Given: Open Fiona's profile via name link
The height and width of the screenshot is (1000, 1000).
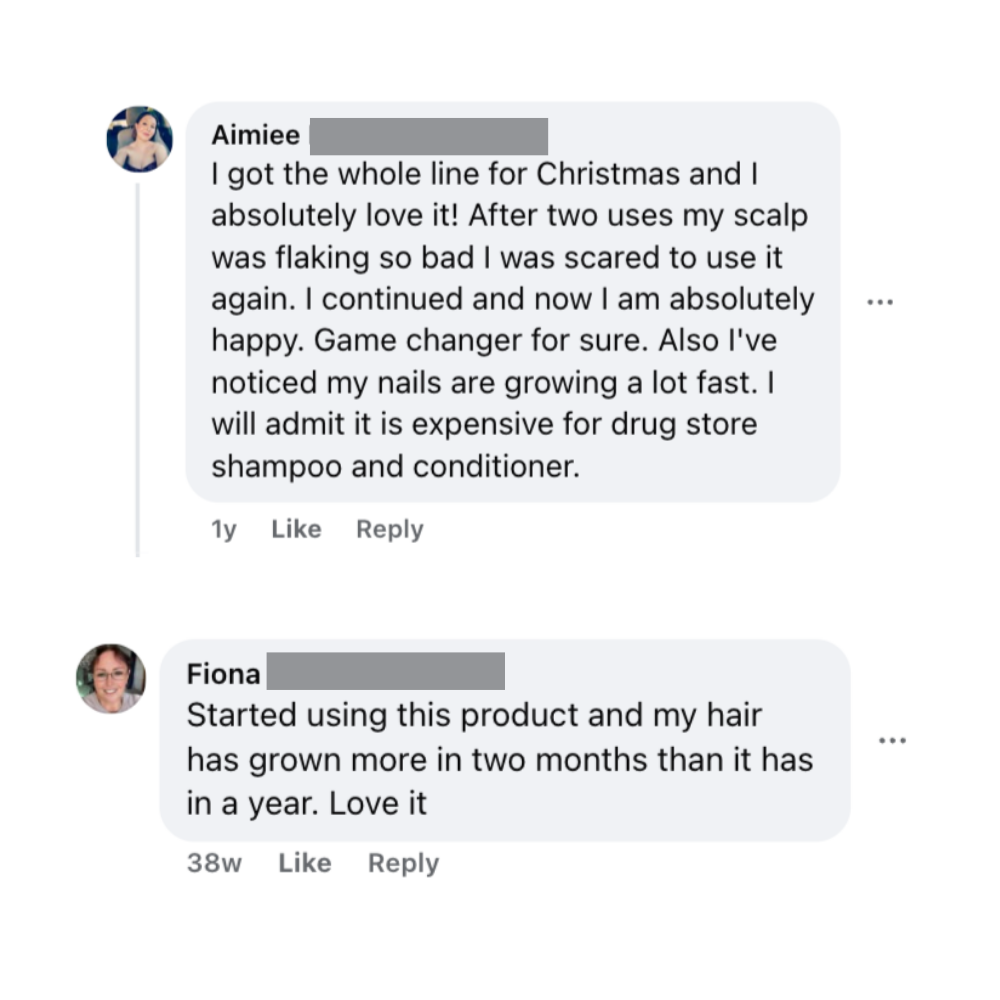Looking at the screenshot, I should point(223,674).
